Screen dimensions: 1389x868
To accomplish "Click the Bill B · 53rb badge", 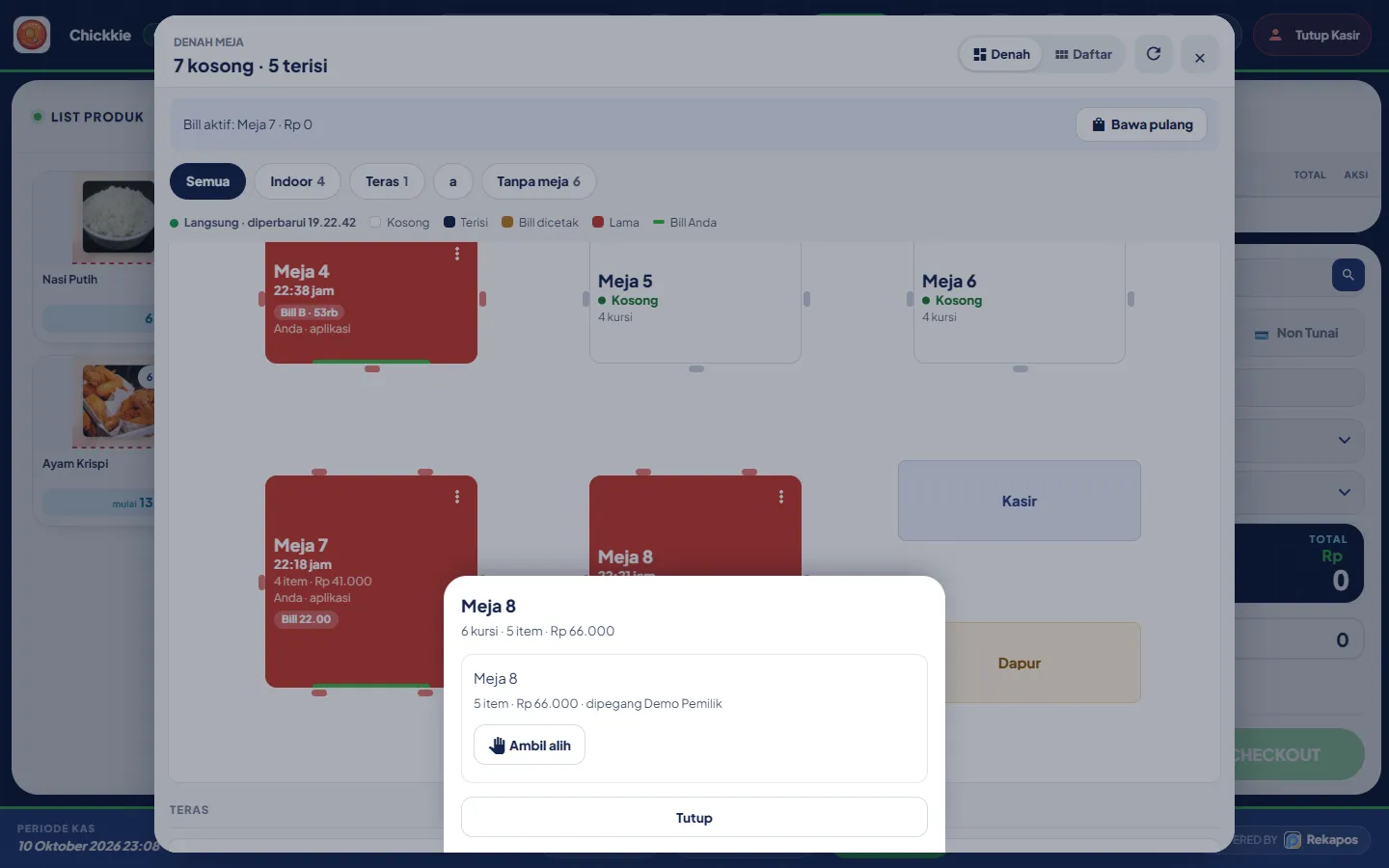I will point(309,312).
